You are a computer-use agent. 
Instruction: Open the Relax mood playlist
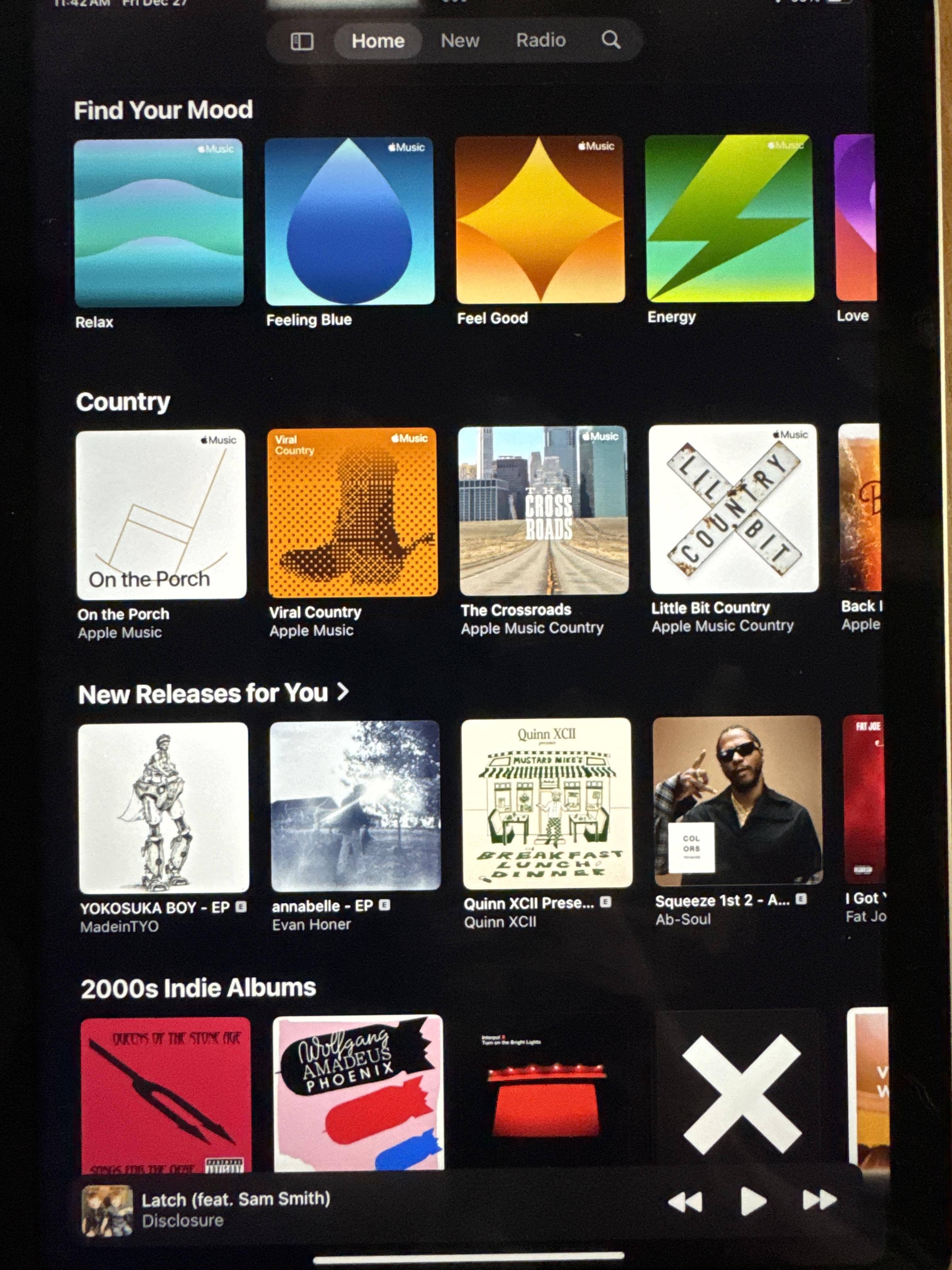pyautogui.click(x=159, y=223)
